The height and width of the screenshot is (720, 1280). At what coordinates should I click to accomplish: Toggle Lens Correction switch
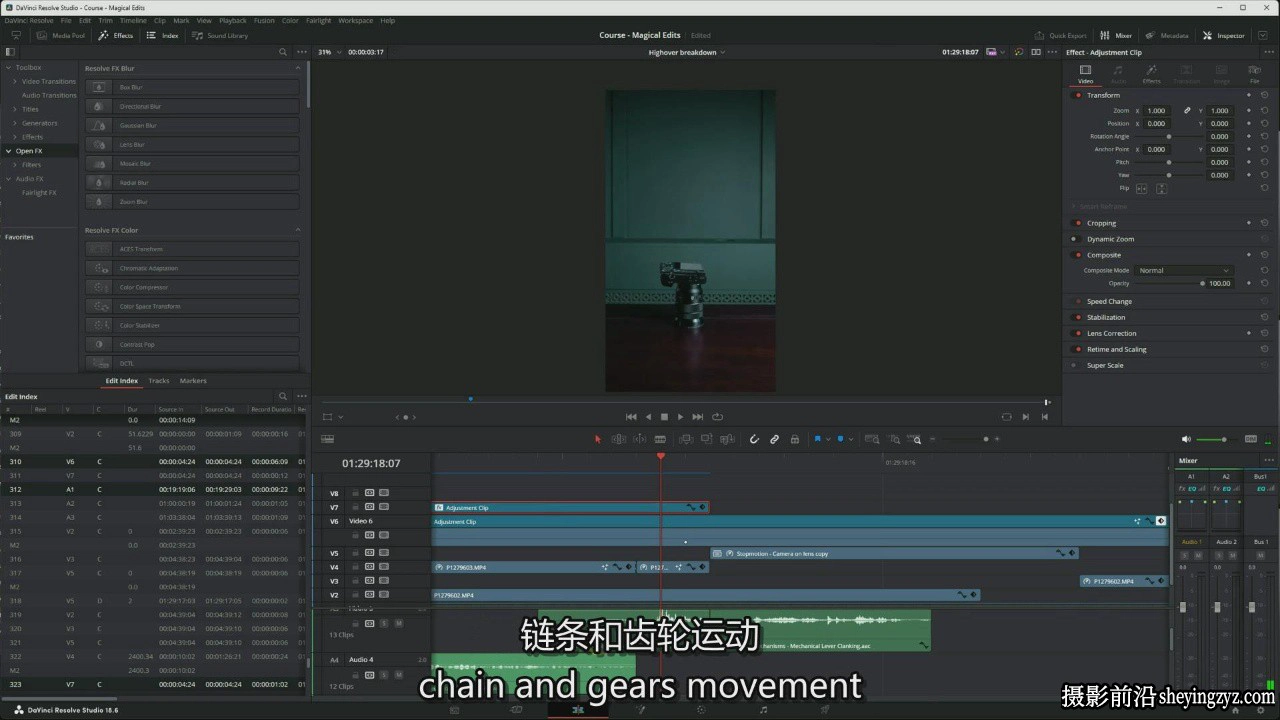tap(1077, 333)
